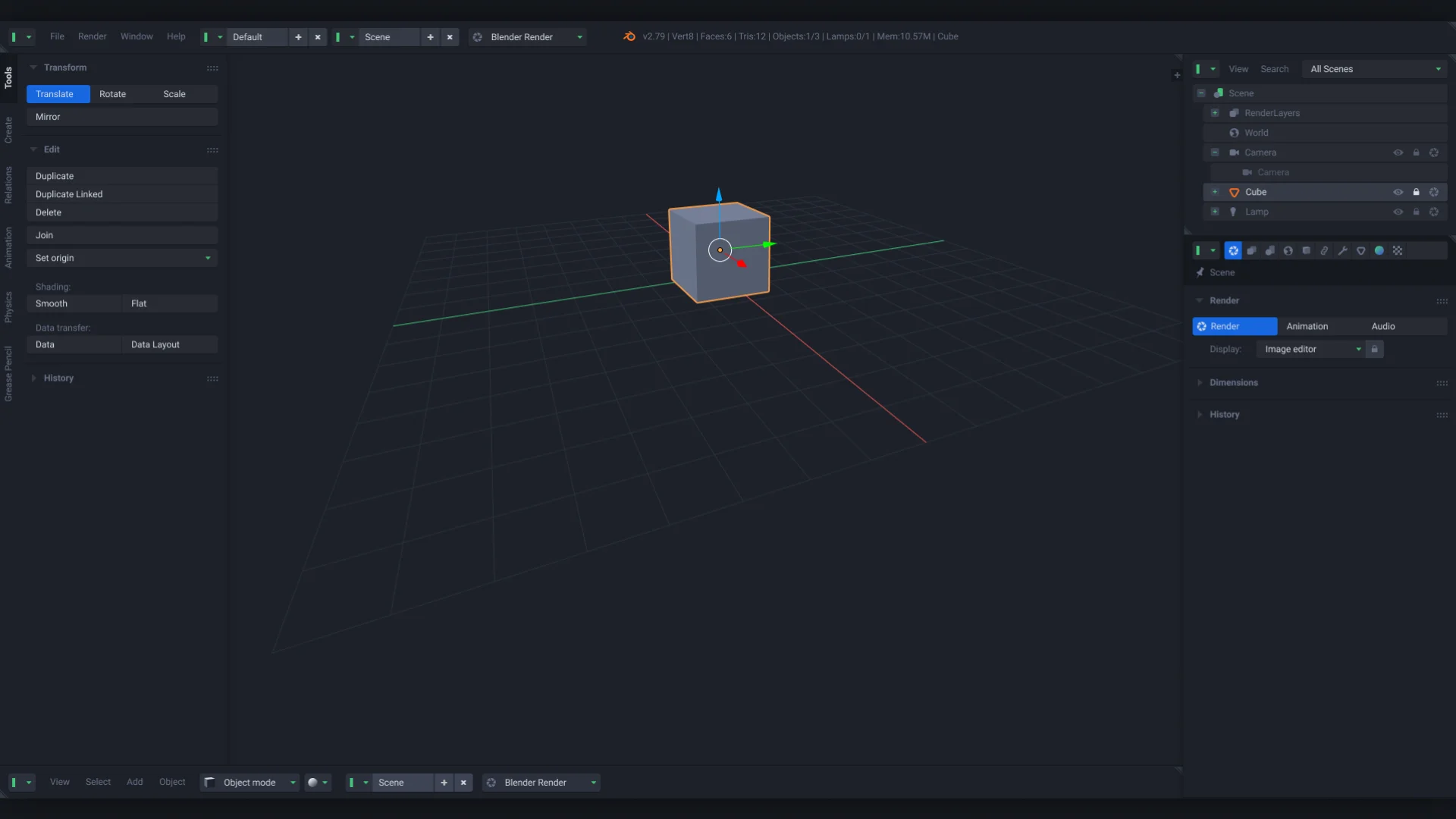This screenshot has width=1456, height=819.
Task: Hide the Cube object via eye icon
Action: click(x=1398, y=192)
